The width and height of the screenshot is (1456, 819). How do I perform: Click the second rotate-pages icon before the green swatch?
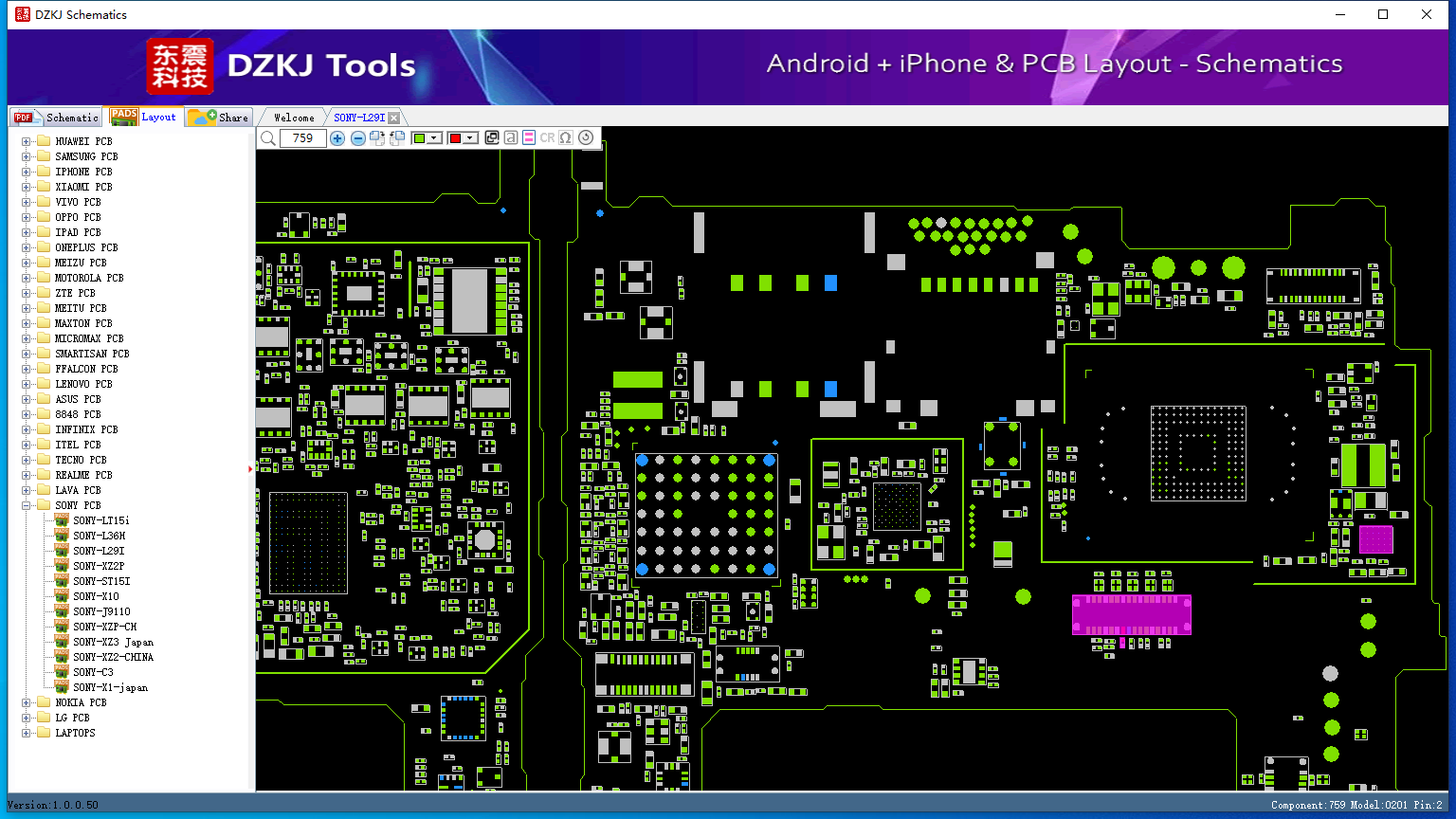(x=397, y=138)
